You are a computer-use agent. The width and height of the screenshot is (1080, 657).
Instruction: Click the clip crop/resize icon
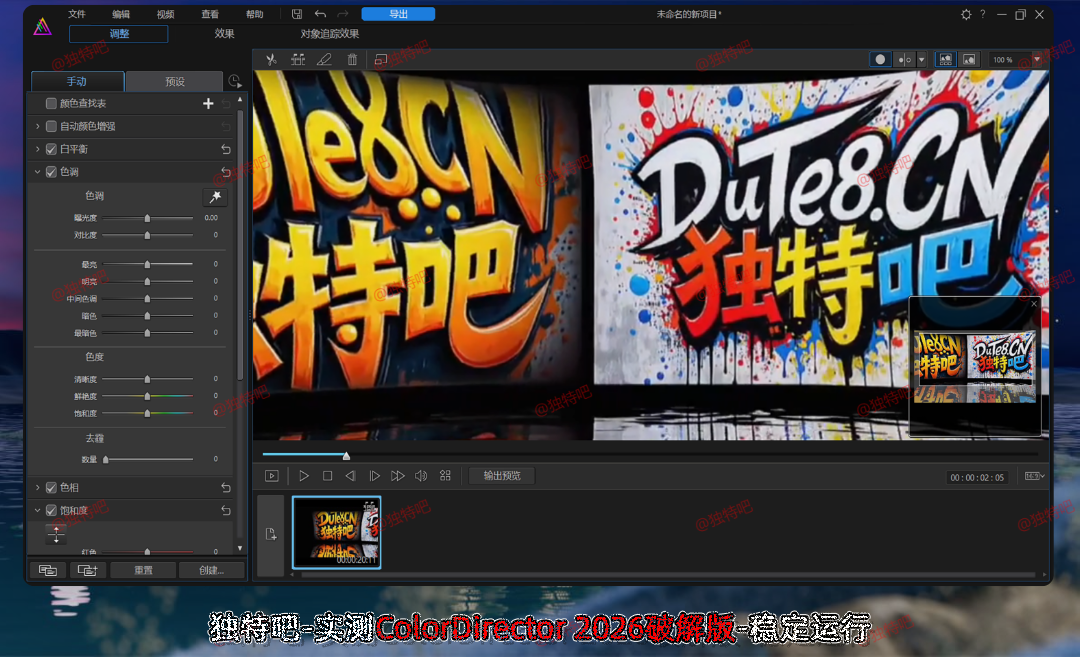click(380, 60)
